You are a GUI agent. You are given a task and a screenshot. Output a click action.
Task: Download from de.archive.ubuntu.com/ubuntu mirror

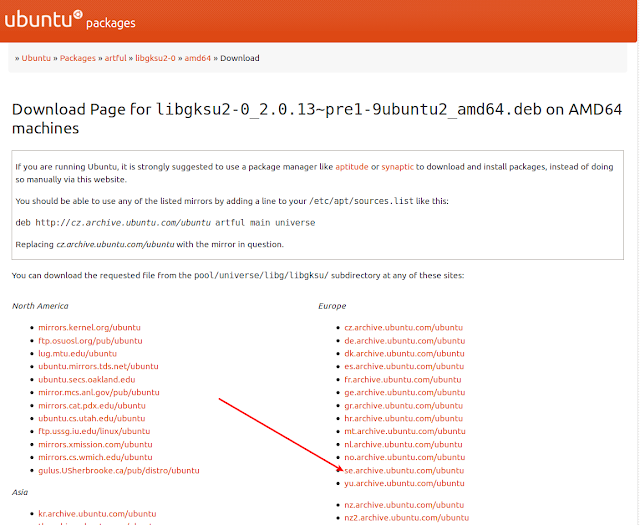coord(405,340)
